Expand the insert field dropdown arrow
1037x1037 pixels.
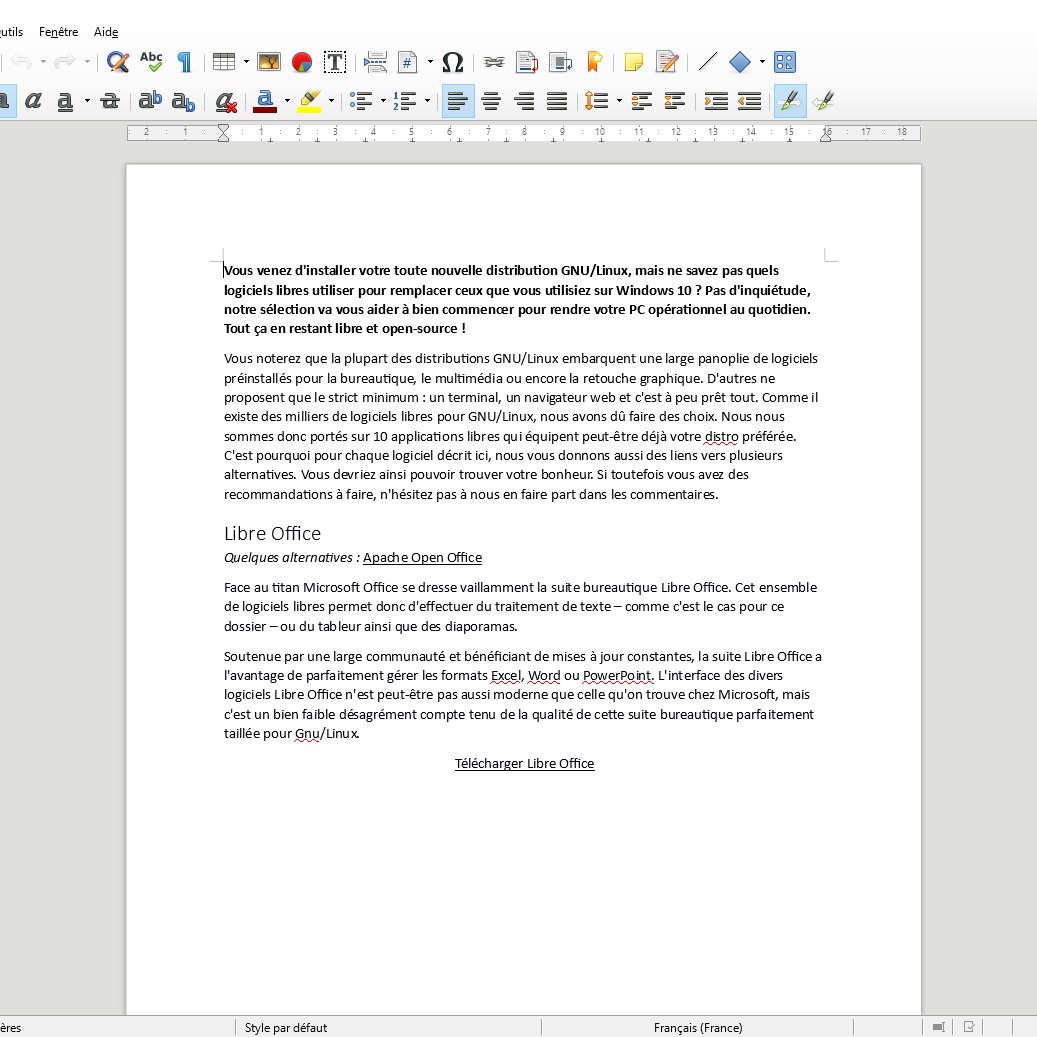[430, 62]
